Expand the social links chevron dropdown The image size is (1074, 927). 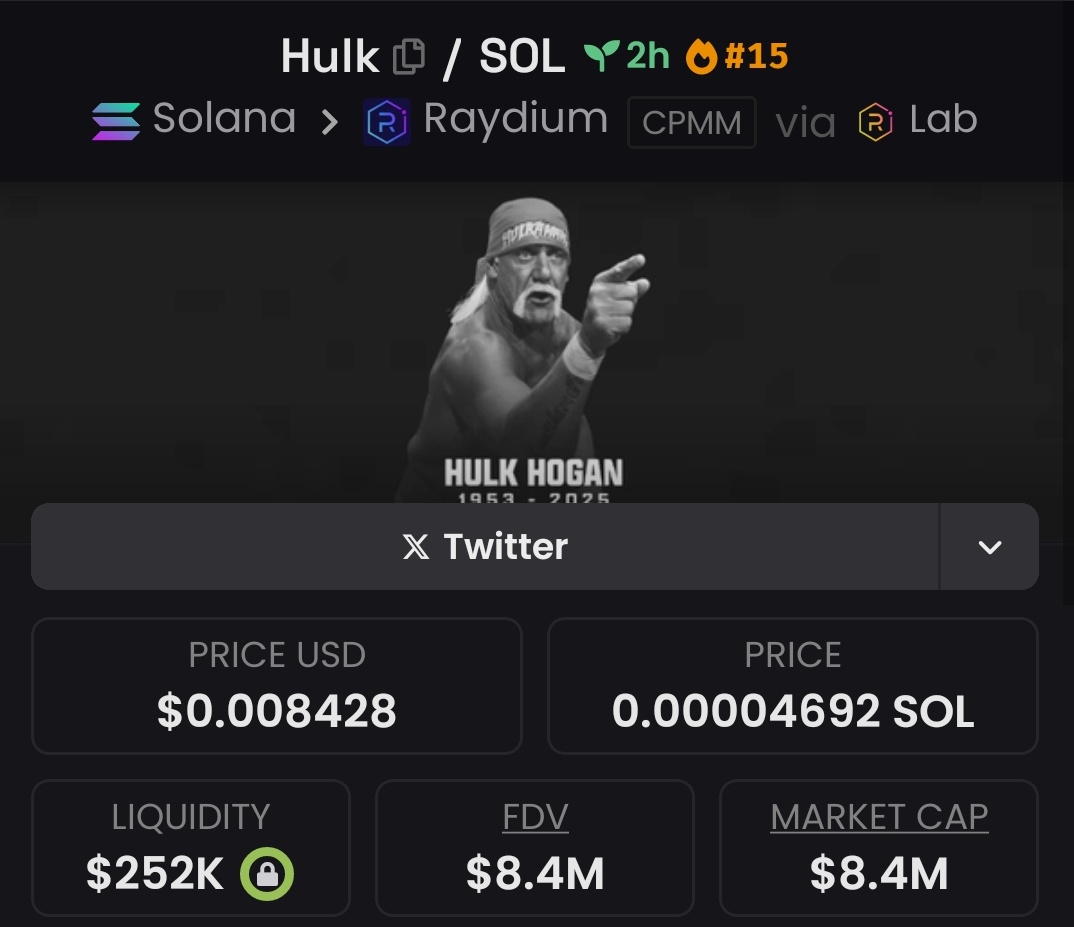click(990, 547)
